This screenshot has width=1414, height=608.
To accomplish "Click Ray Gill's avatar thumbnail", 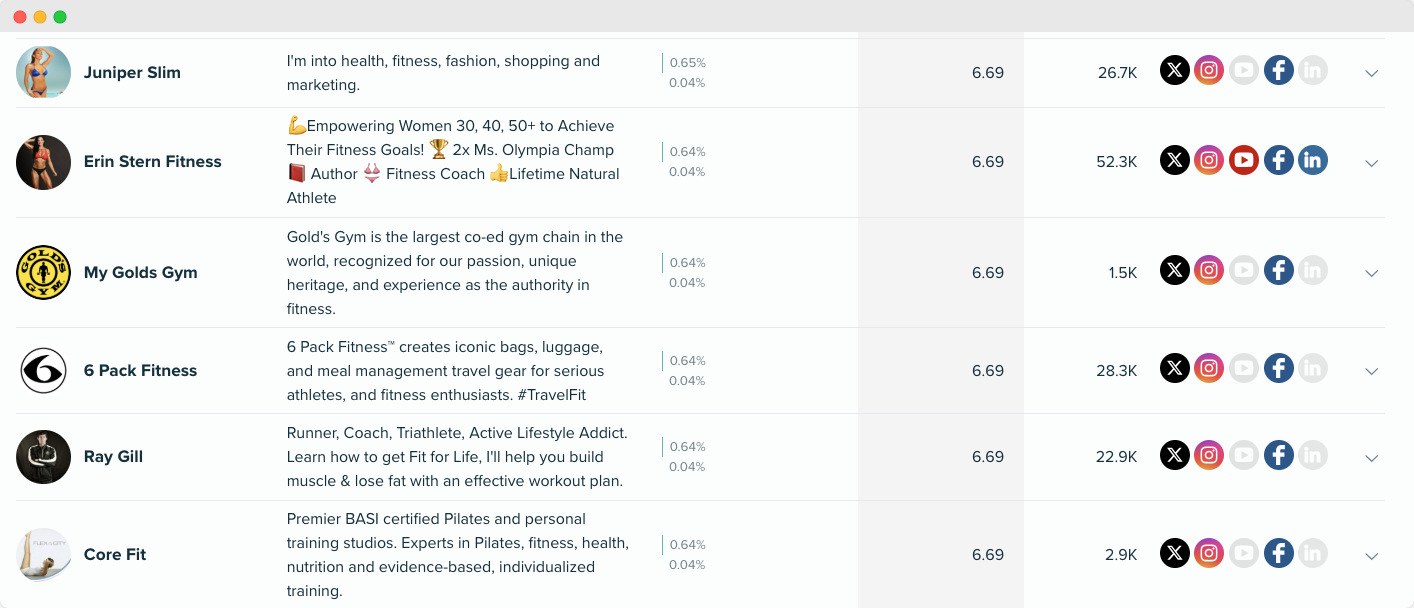I will pyautogui.click(x=43, y=456).
